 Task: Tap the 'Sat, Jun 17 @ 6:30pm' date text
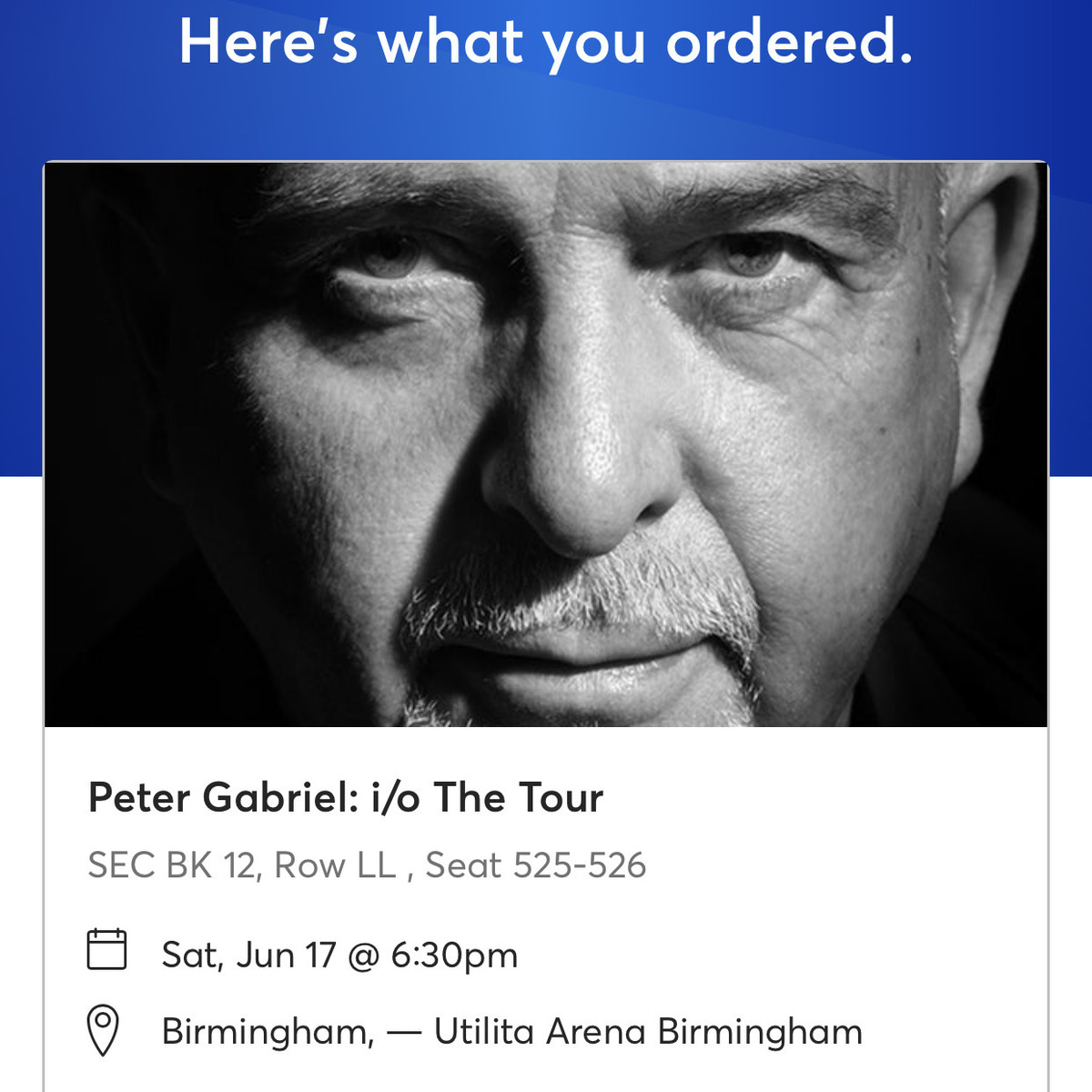coord(339,955)
